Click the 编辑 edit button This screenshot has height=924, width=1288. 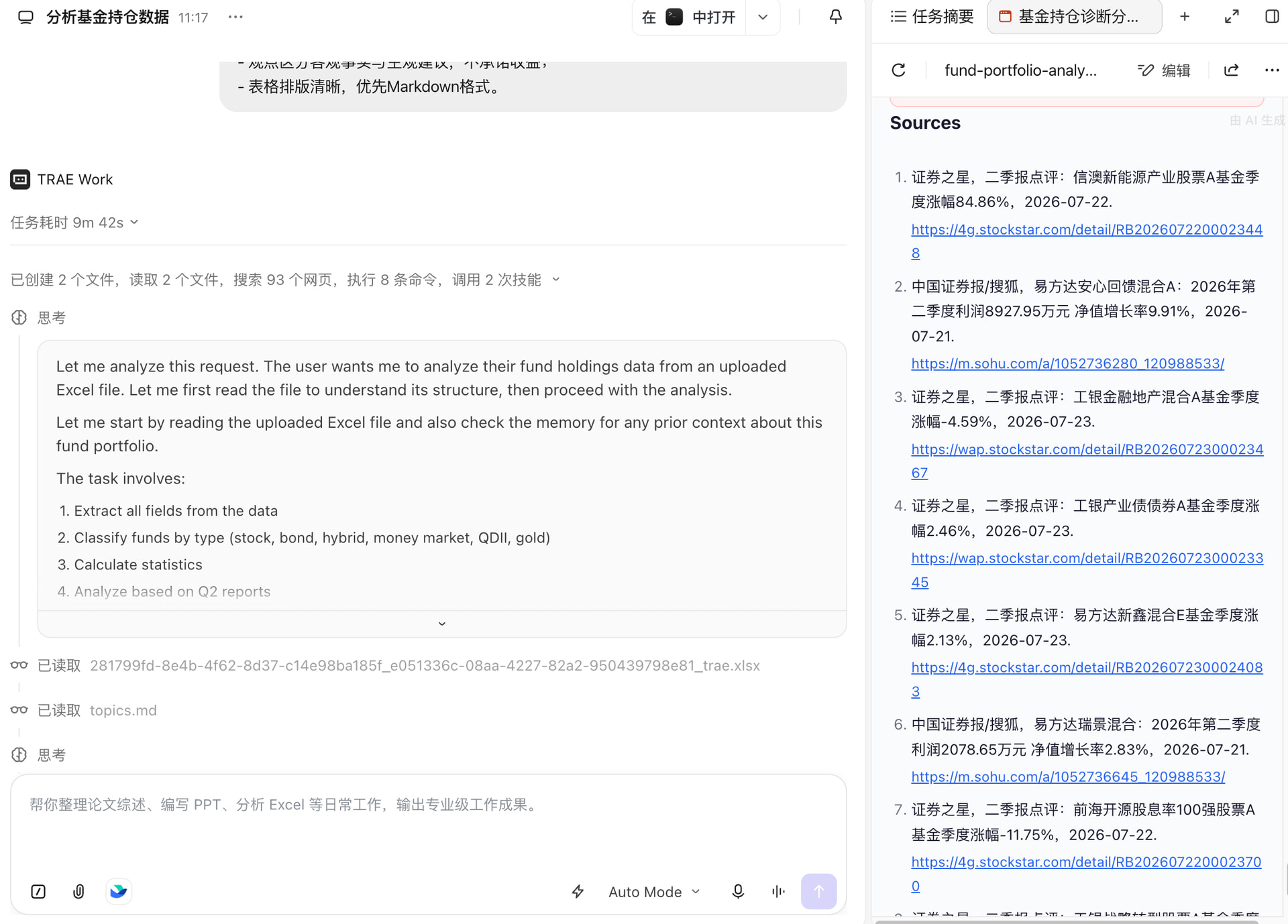coord(1165,70)
